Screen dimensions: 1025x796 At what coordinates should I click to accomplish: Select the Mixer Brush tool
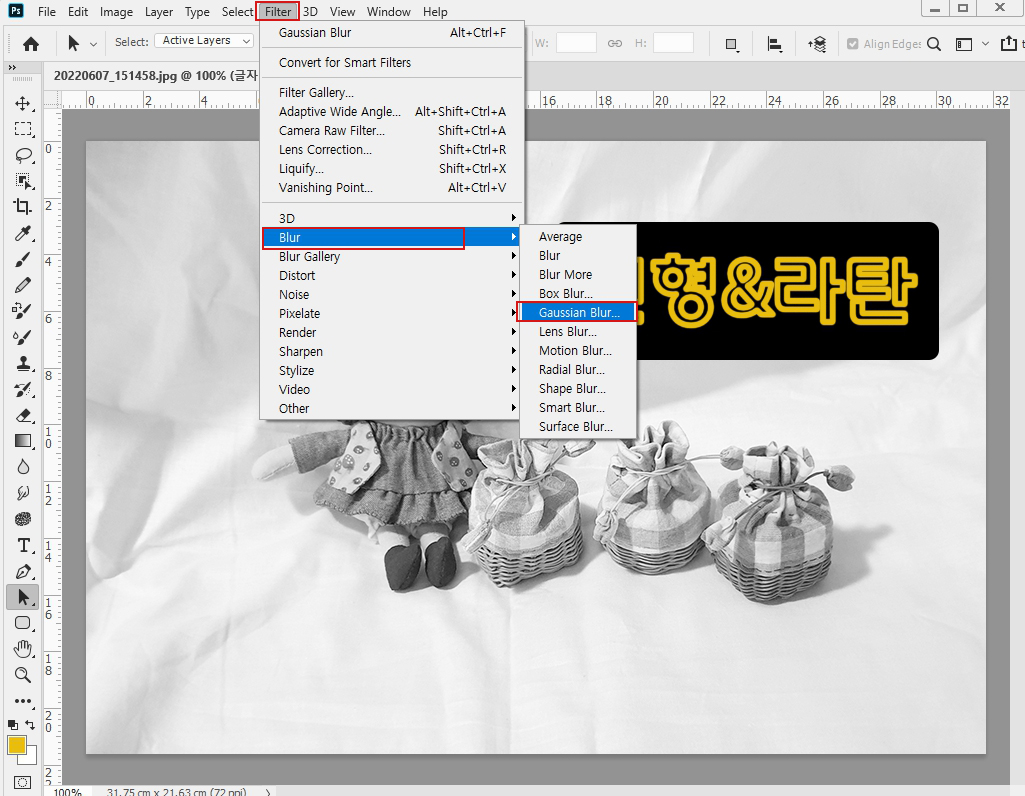(23, 337)
